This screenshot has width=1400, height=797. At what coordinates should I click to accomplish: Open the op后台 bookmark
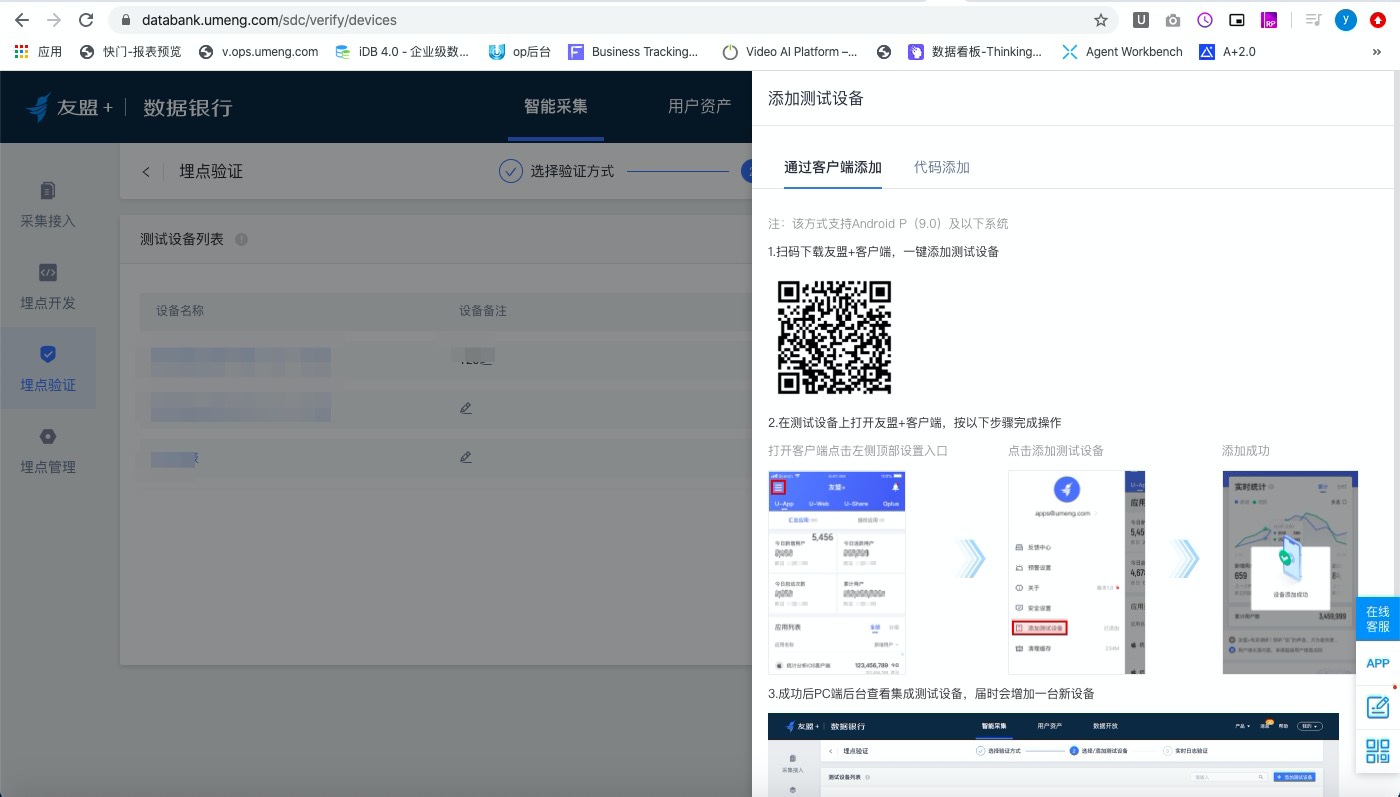point(520,52)
